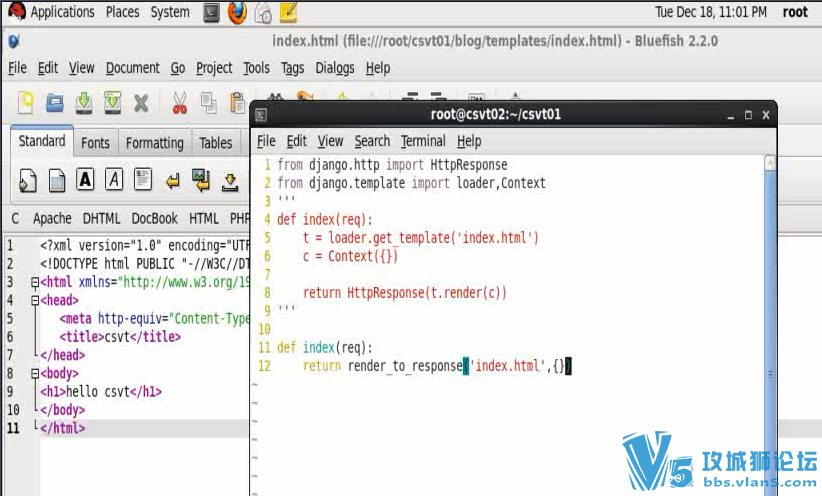Open terminal View menu
The height and width of the screenshot is (496, 822).
(x=330, y=141)
